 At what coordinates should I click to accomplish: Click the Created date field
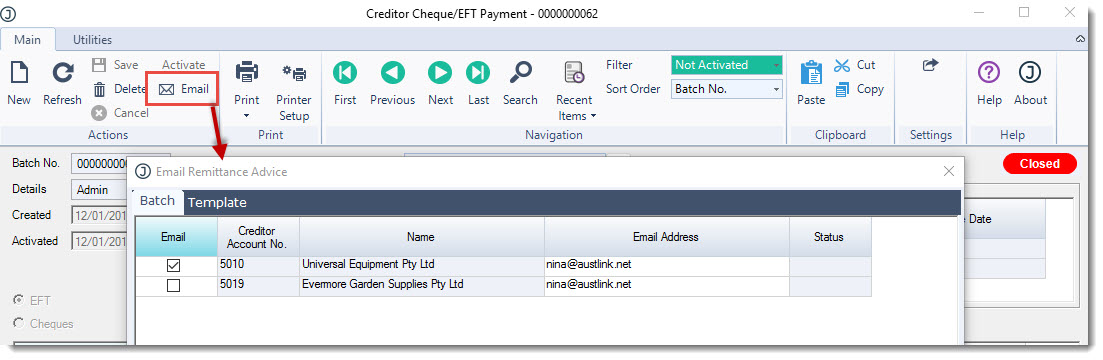point(99,215)
